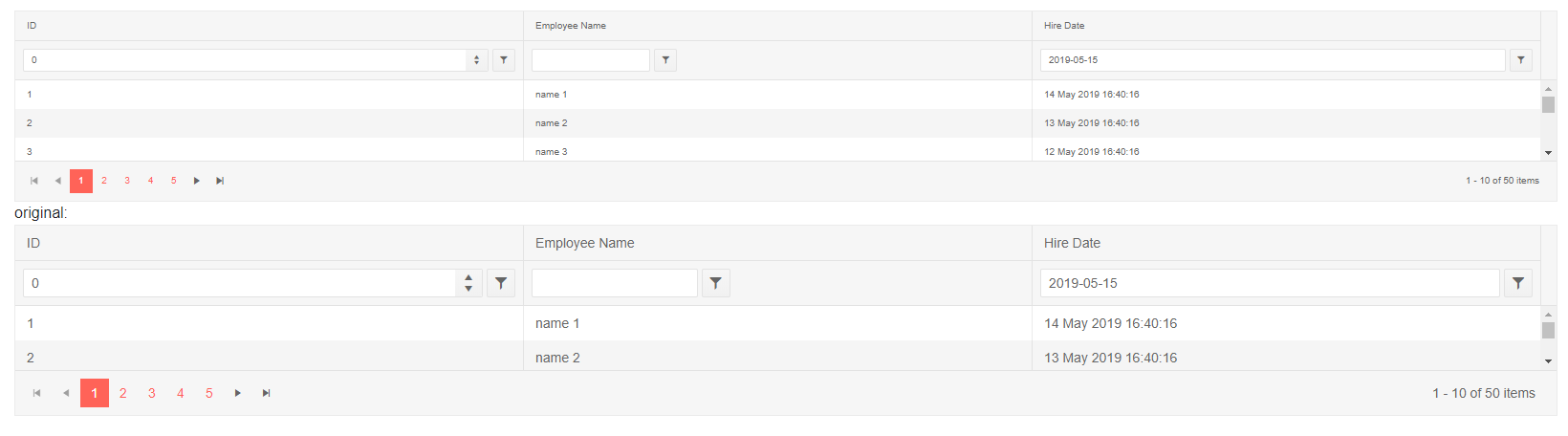Focus Employee Name filter input in original grid
The width and height of the screenshot is (1568, 436).
[x=615, y=283]
